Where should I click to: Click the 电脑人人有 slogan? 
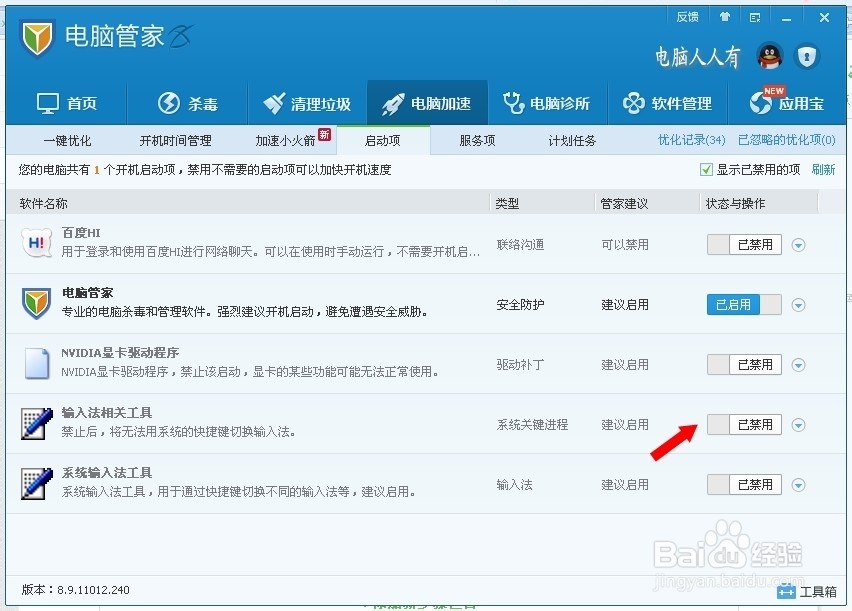(x=698, y=57)
